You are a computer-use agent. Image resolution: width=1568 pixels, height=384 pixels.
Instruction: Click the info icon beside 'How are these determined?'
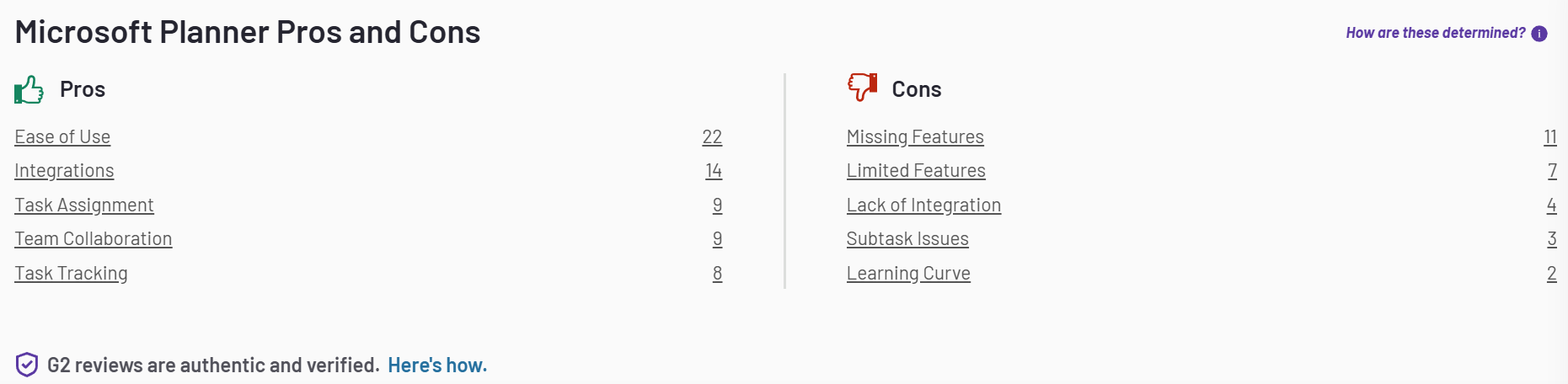point(1539,34)
